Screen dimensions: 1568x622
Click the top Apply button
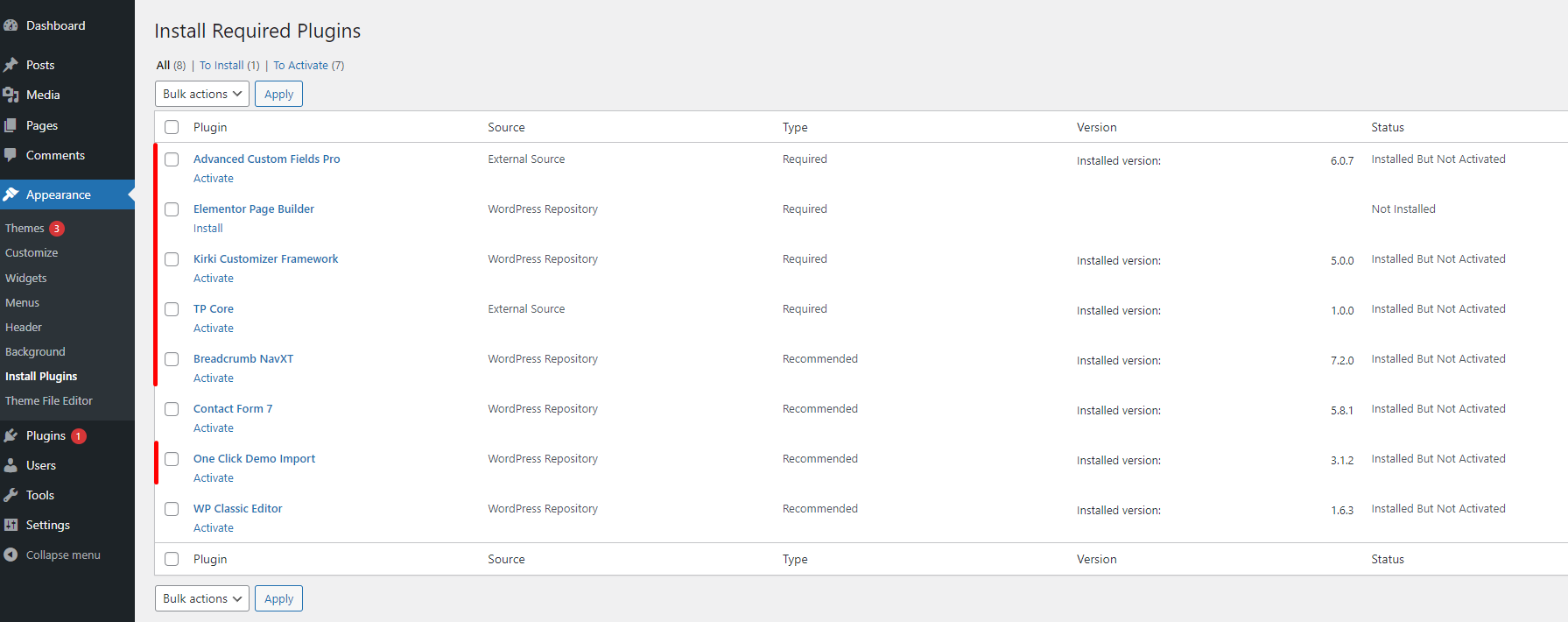click(278, 94)
